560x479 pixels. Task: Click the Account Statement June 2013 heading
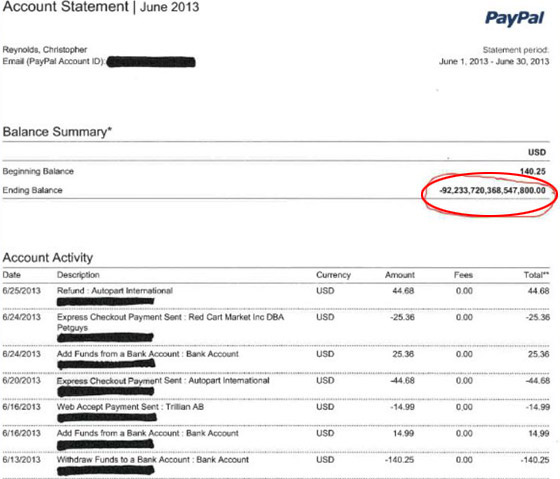(101, 7)
